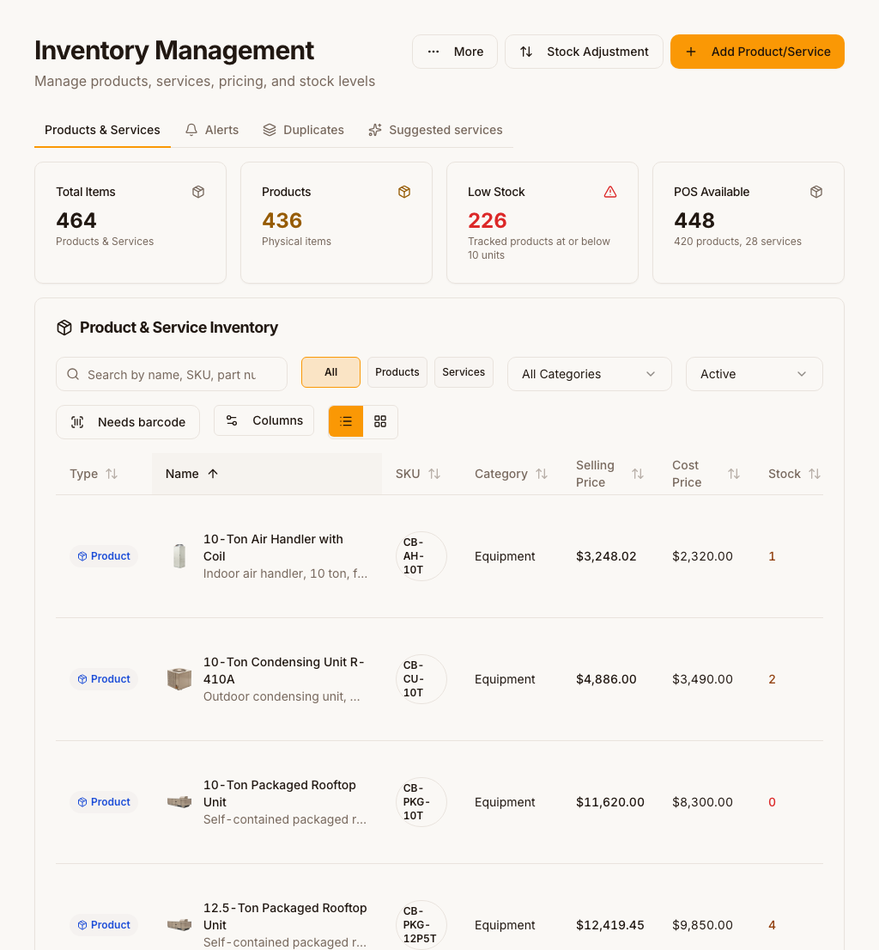879x950 pixels.
Task: Open the Alerts tab
Action: coord(212,130)
